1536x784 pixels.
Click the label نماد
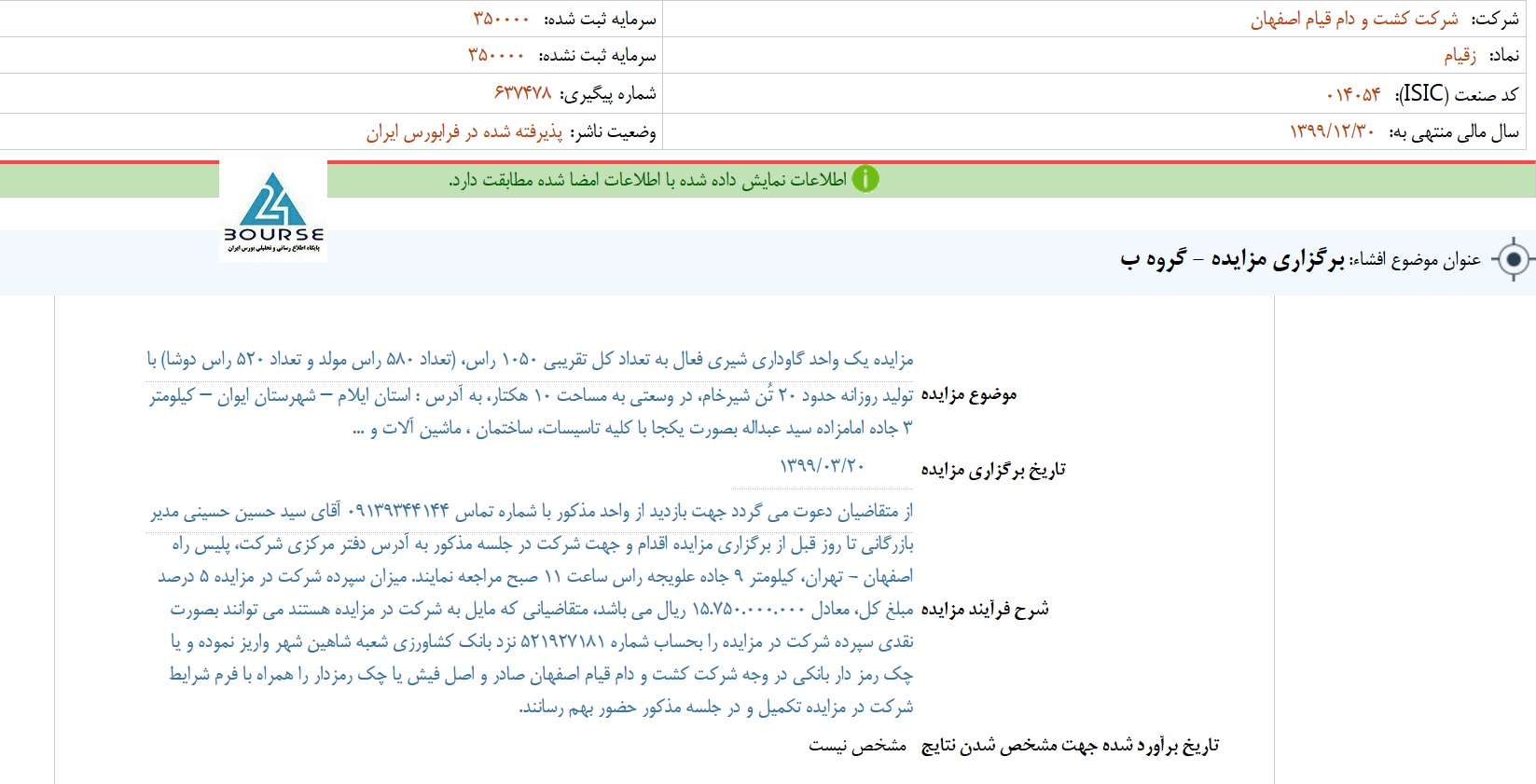(x=1502, y=56)
